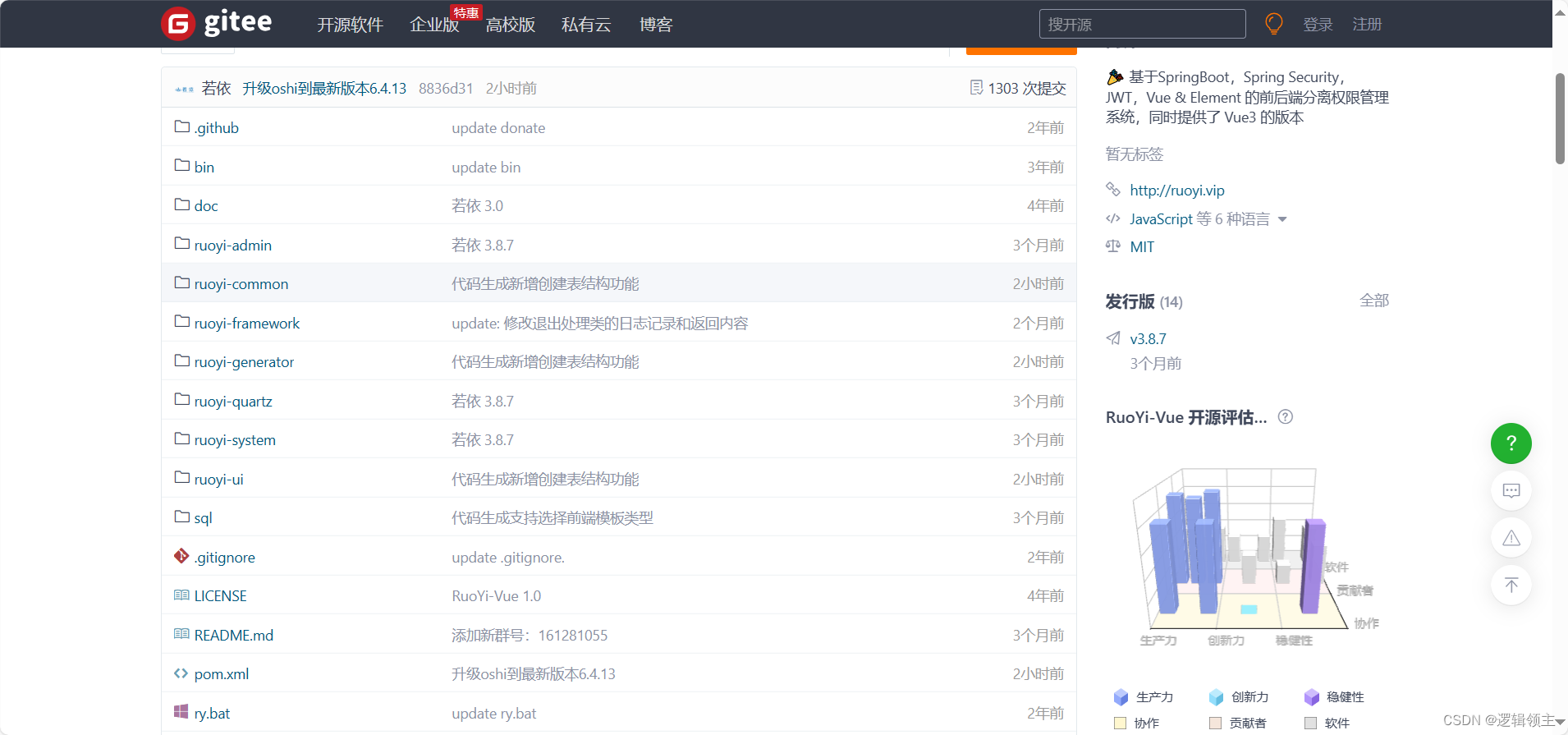
Task: Click the ruoyi-framework folder icon
Action: [x=181, y=322]
